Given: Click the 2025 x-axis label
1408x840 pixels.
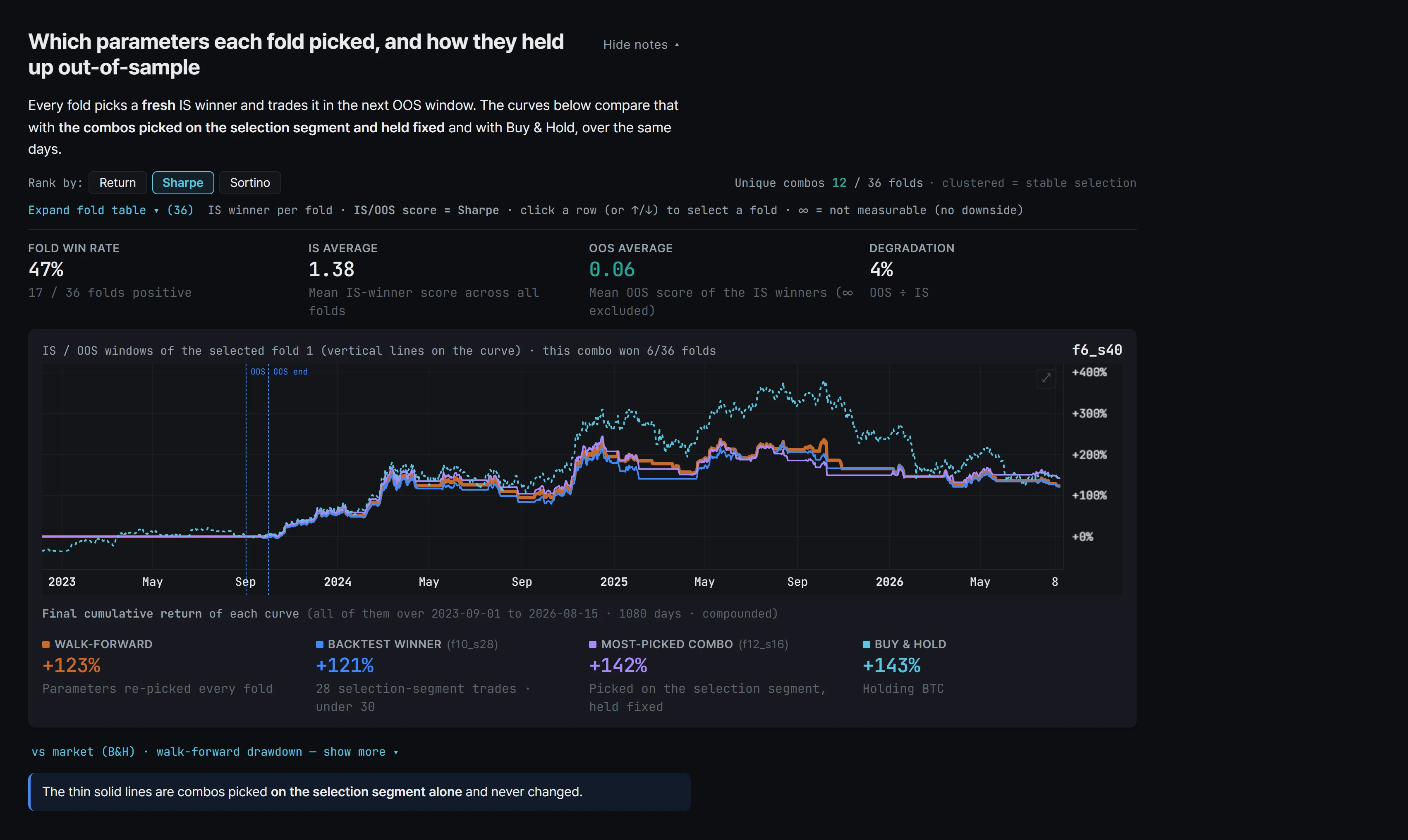Looking at the screenshot, I should tap(614, 582).
